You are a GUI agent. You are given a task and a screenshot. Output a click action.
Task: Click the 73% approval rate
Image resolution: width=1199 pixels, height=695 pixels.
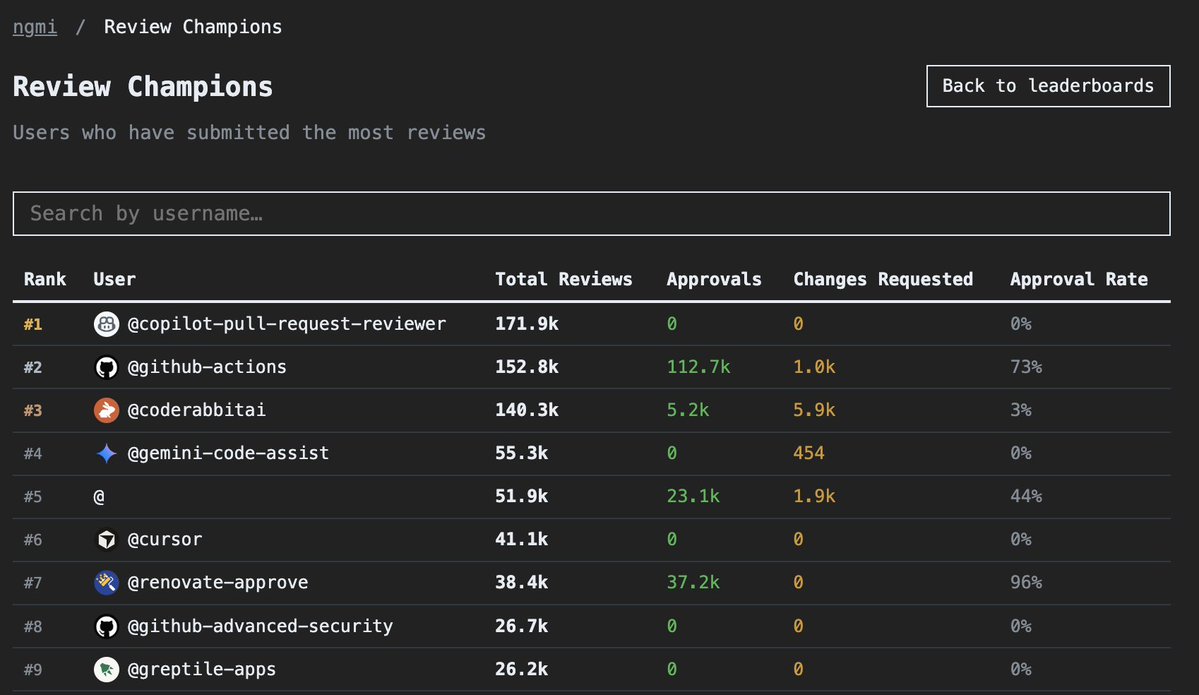coord(1026,367)
